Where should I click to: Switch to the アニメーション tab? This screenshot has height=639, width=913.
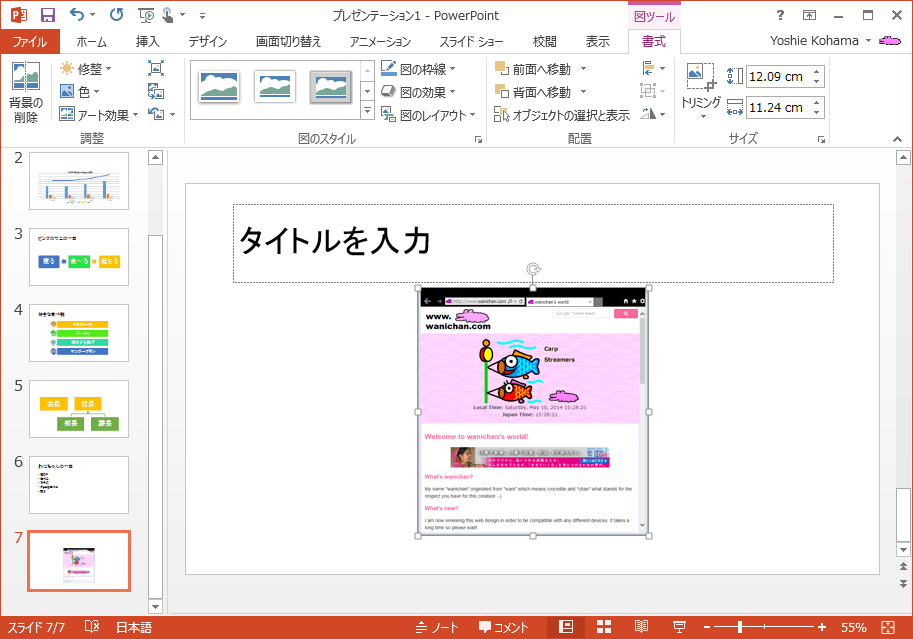[x=380, y=41]
